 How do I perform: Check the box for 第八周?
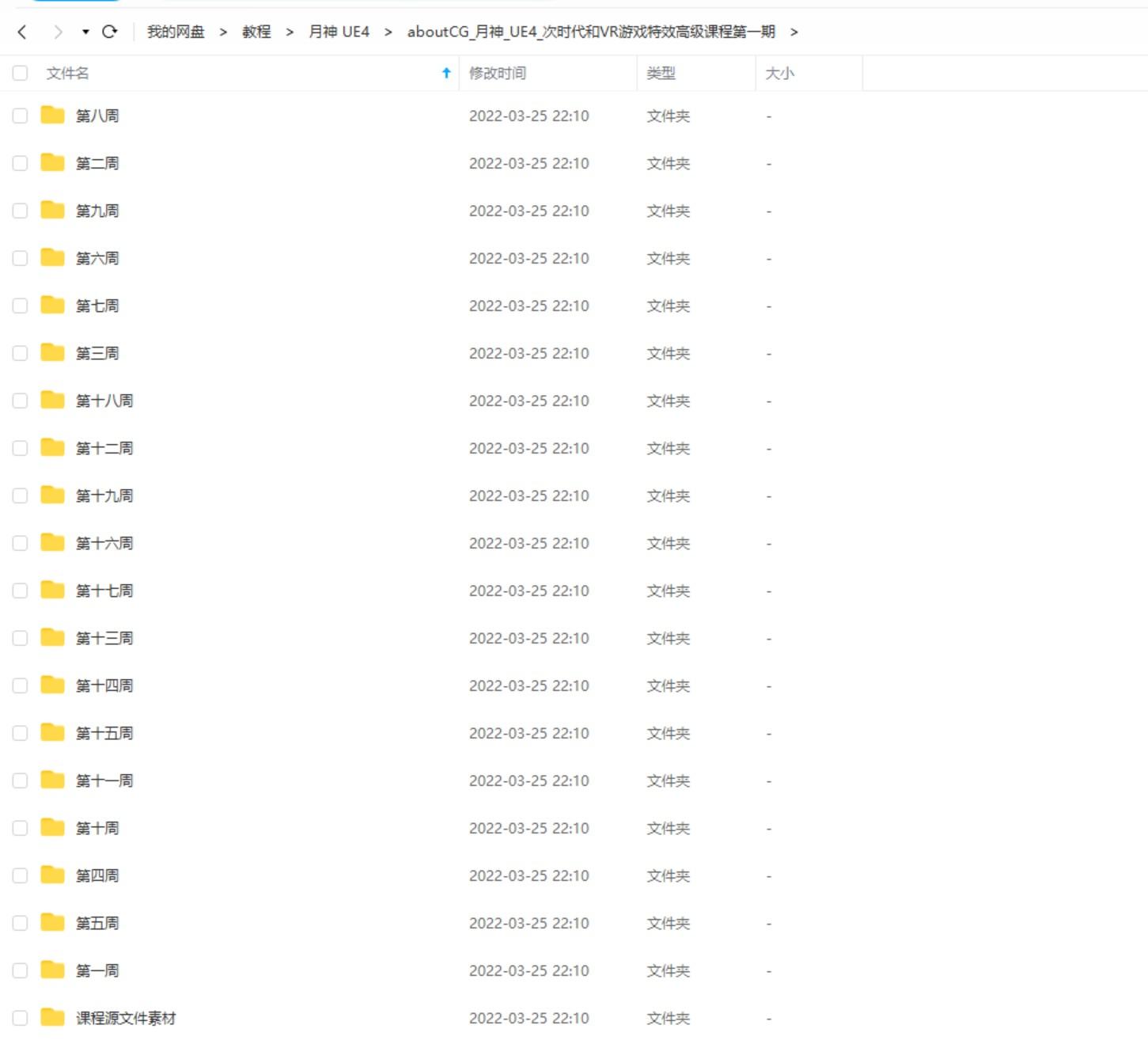coord(21,116)
